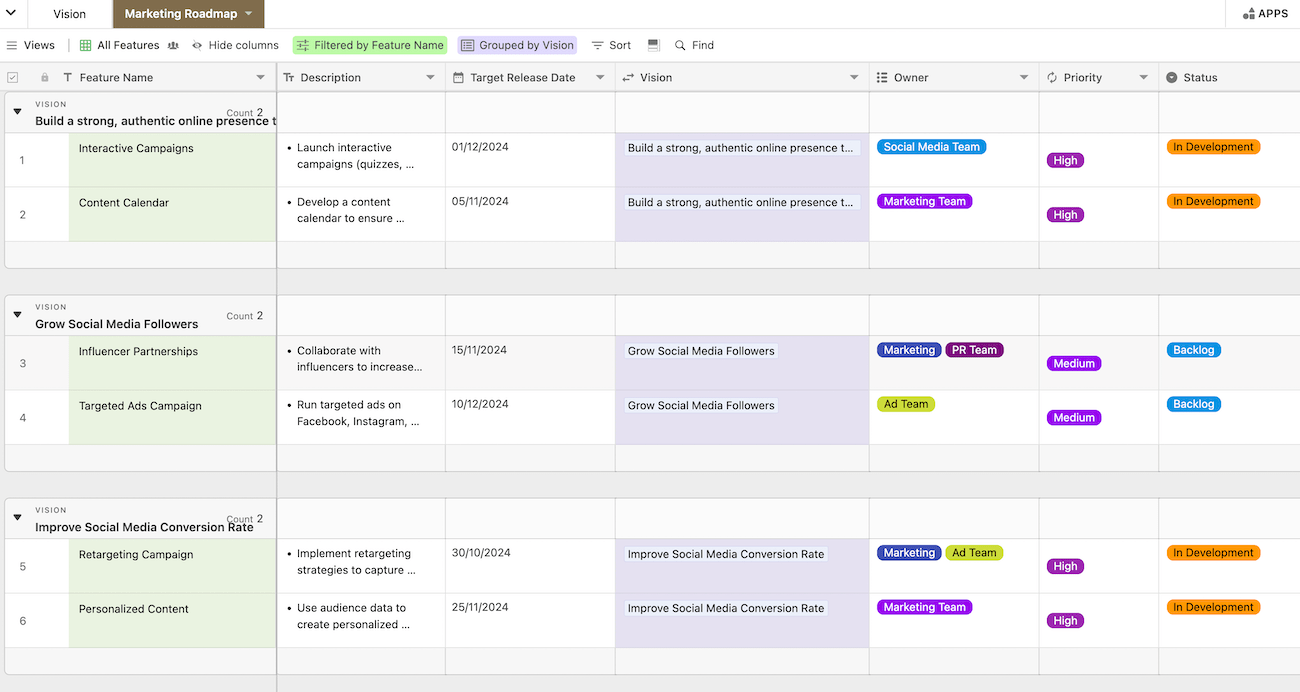The height and width of the screenshot is (692, 1300).
Task: Open the Feature Name column dropdown
Action: pyautogui.click(x=259, y=77)
